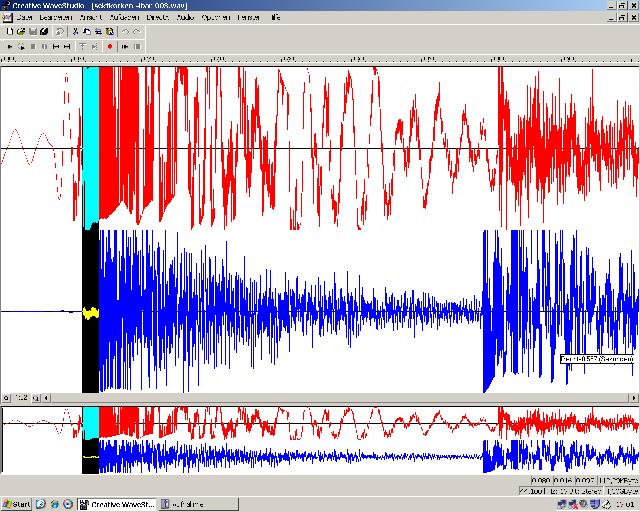Pause playback with the Pause button
The height and width of the screenshot is (512, 640).
click(44, 47)
